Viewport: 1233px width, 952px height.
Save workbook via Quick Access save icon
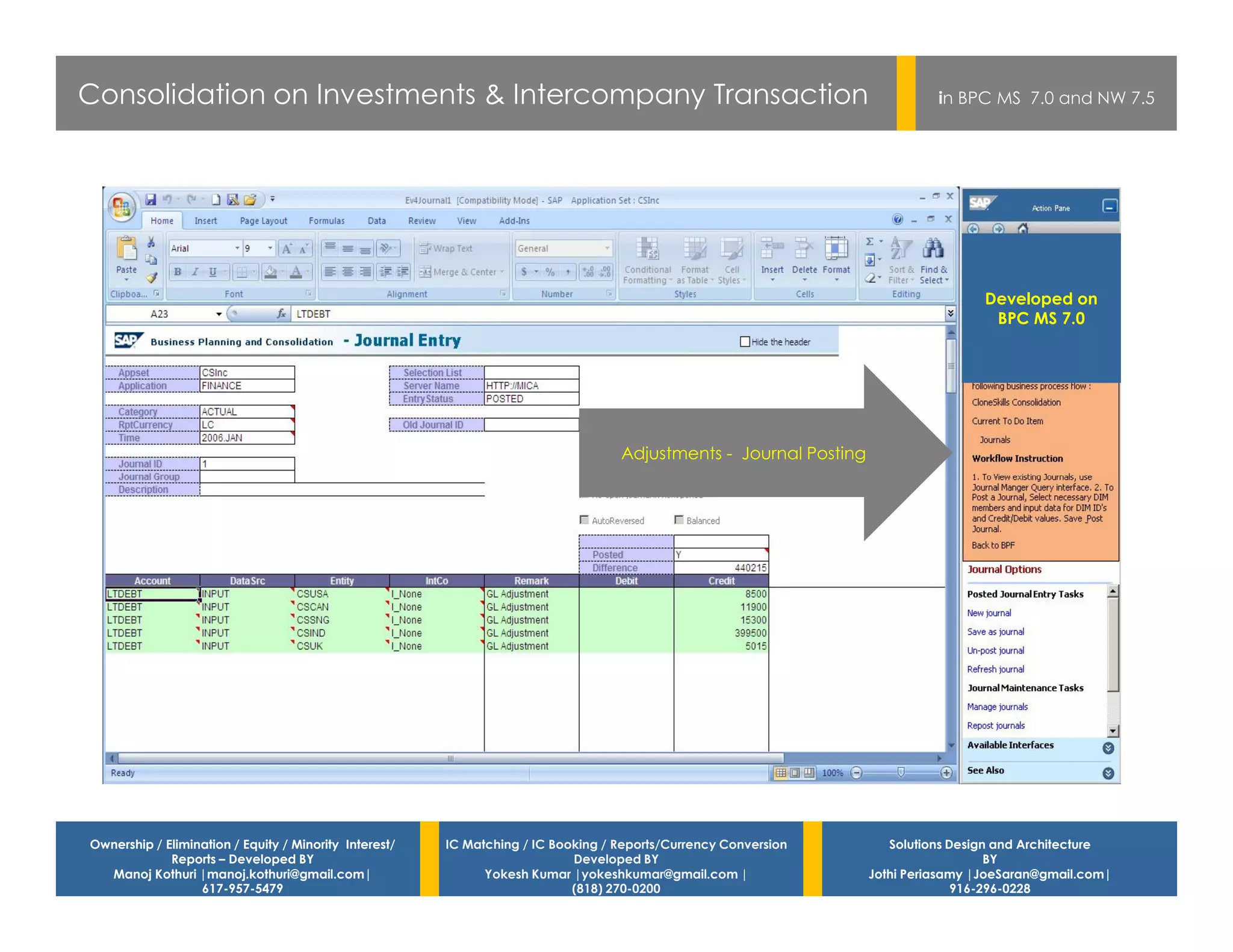(151, 199)
